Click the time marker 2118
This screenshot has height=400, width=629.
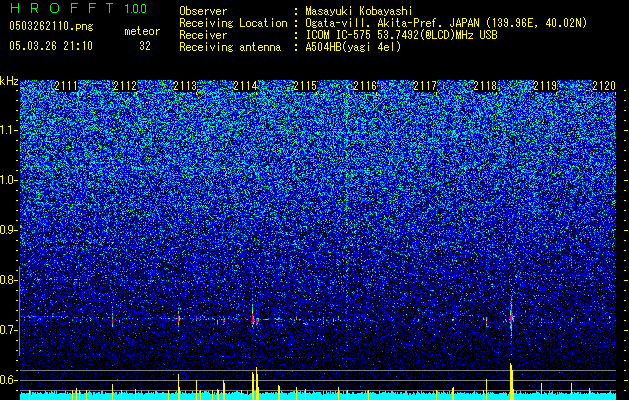(485, 86)
